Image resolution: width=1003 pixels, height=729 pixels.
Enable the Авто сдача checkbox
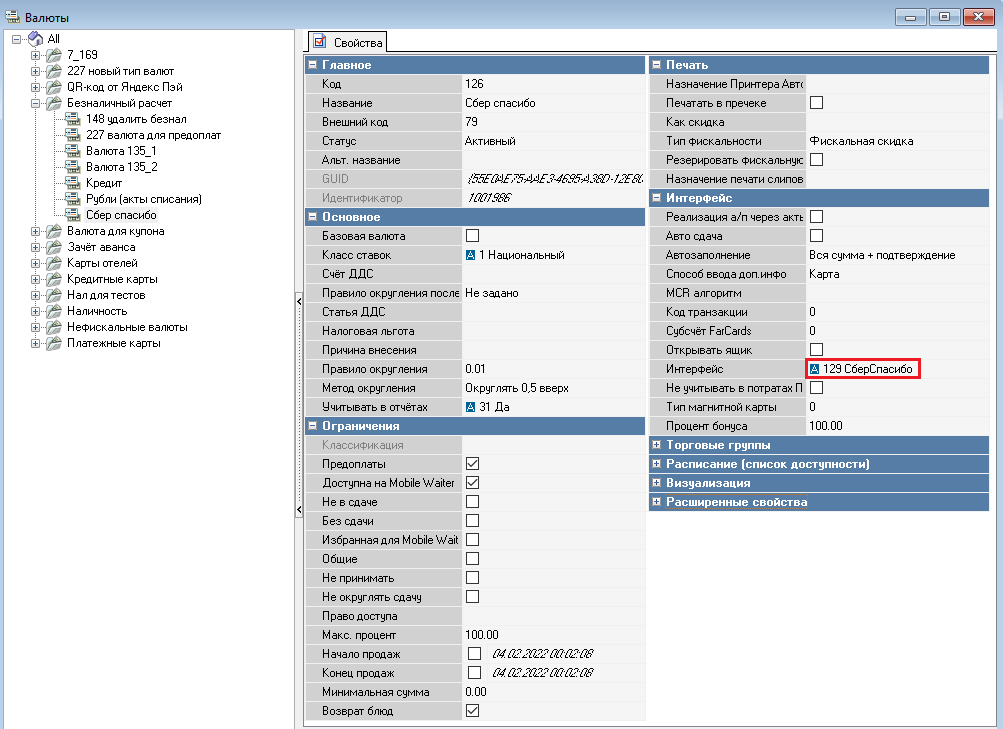pos(816,236)
